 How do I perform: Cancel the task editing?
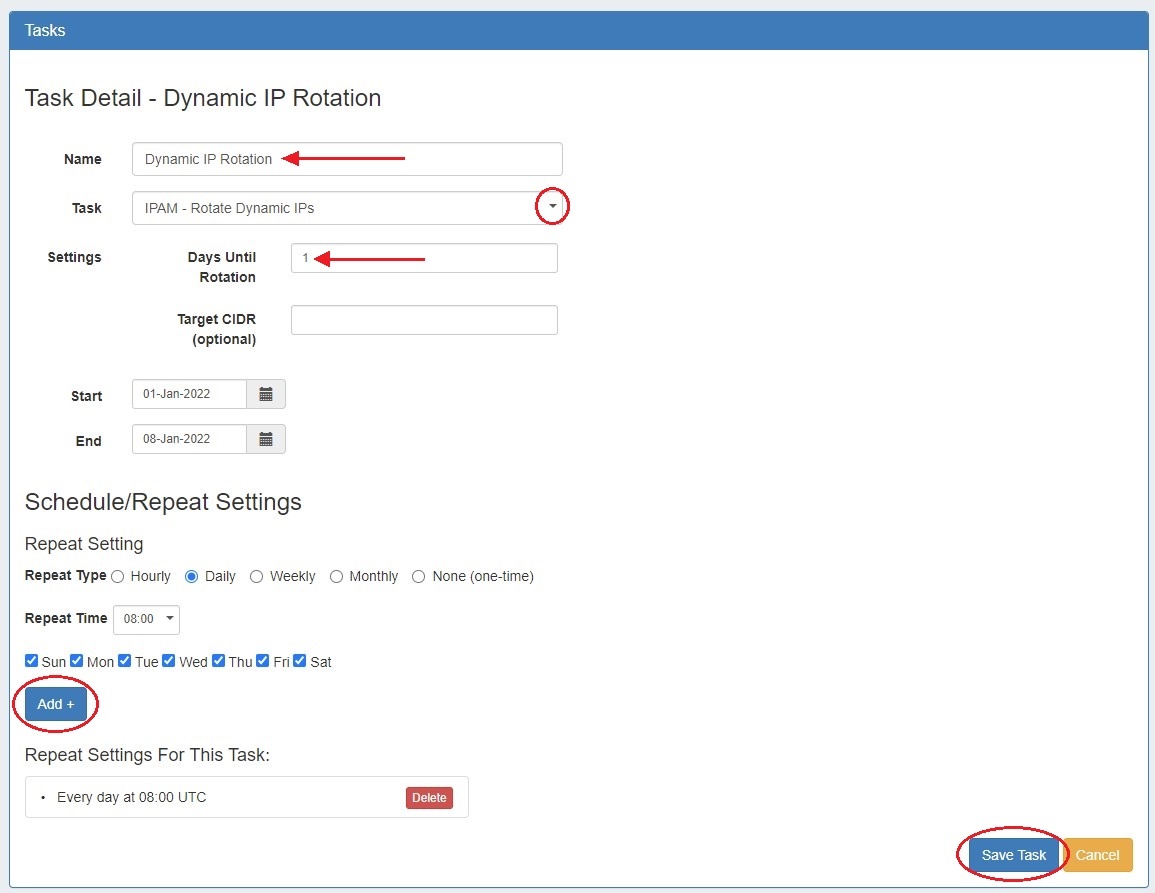tap(1097, 855)
